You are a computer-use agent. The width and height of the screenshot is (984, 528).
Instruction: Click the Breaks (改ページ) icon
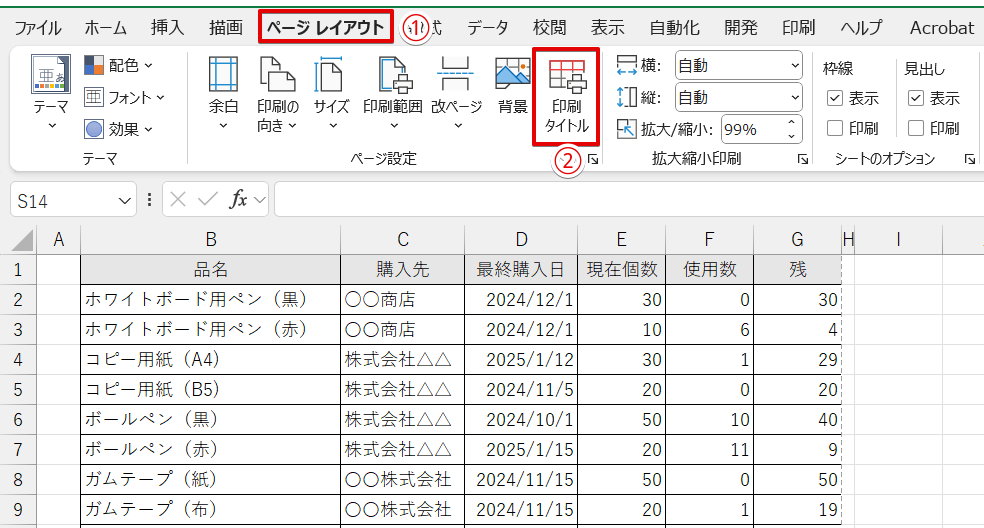pyautogui.click(x=456, y=75)
